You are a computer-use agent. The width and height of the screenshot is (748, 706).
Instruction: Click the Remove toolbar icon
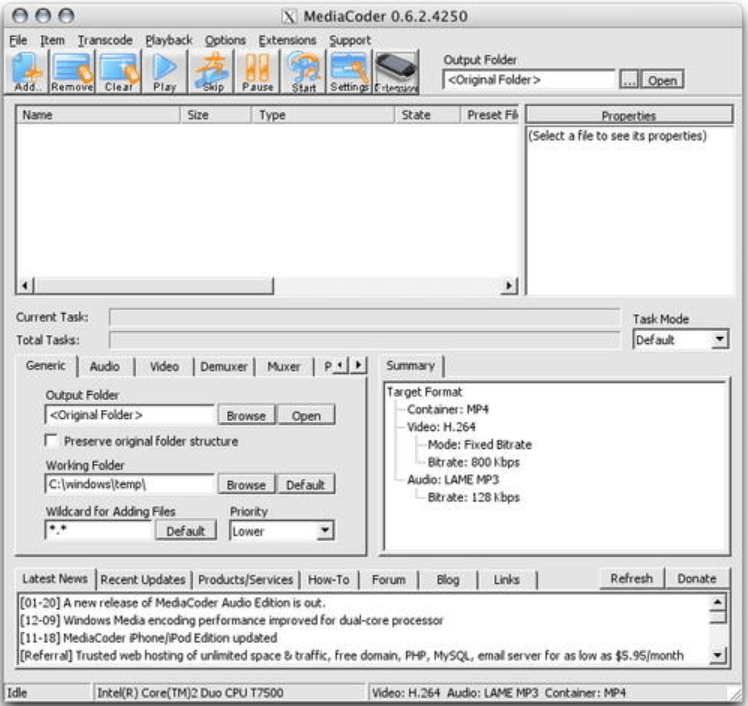(x=72, y=72)
